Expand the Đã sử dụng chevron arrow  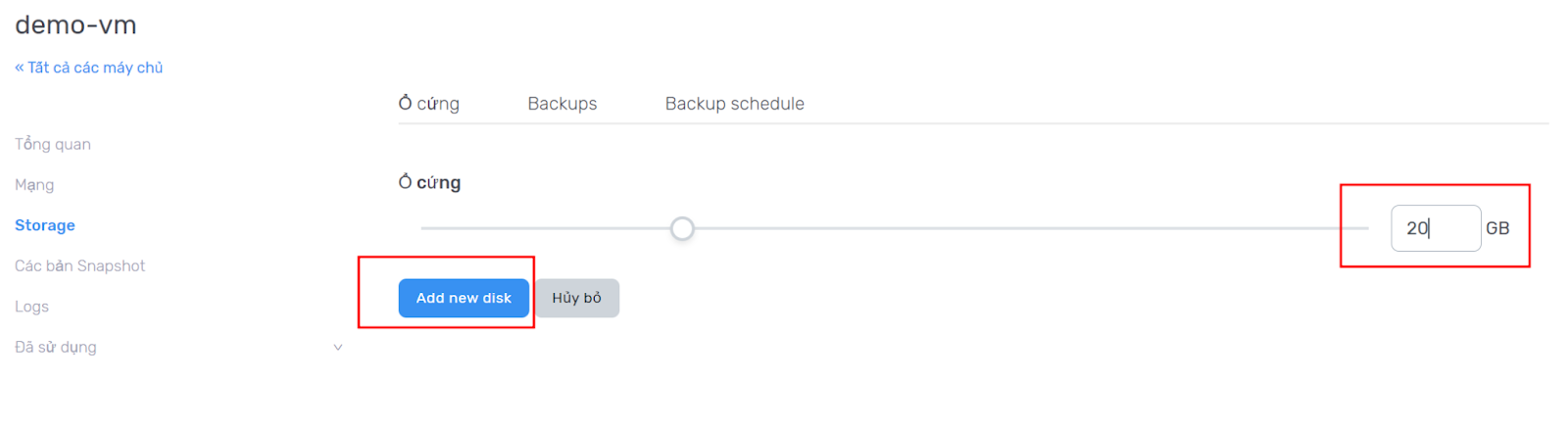click(x=338, y=348)
